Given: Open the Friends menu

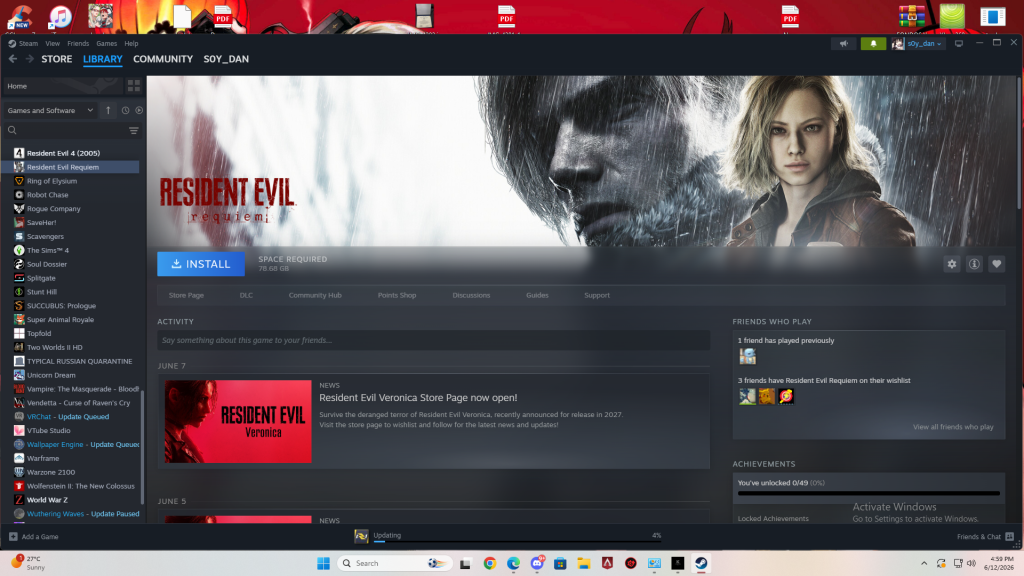Looking at the screenshot, I should click(x=78, y=44).
